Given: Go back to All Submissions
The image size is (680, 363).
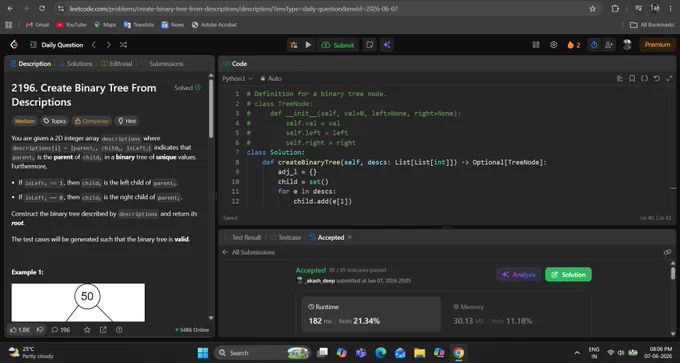Looking at the screenshot, I should (x=248, y=252).
